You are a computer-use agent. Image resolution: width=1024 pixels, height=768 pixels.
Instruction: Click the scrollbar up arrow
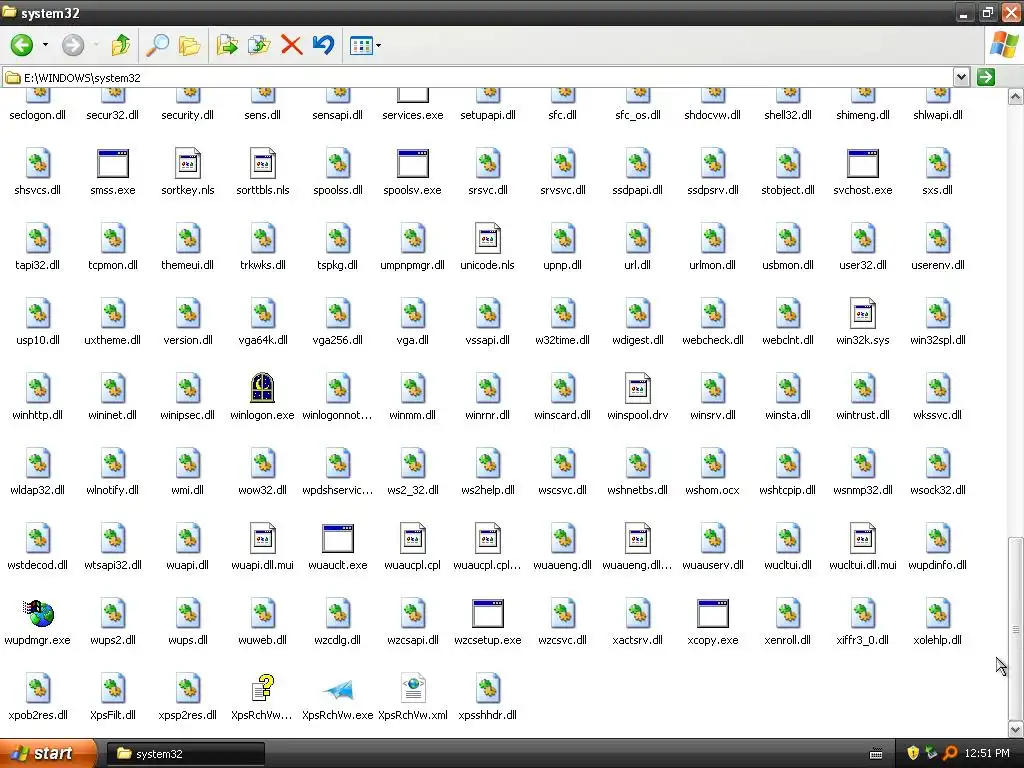1015,97
